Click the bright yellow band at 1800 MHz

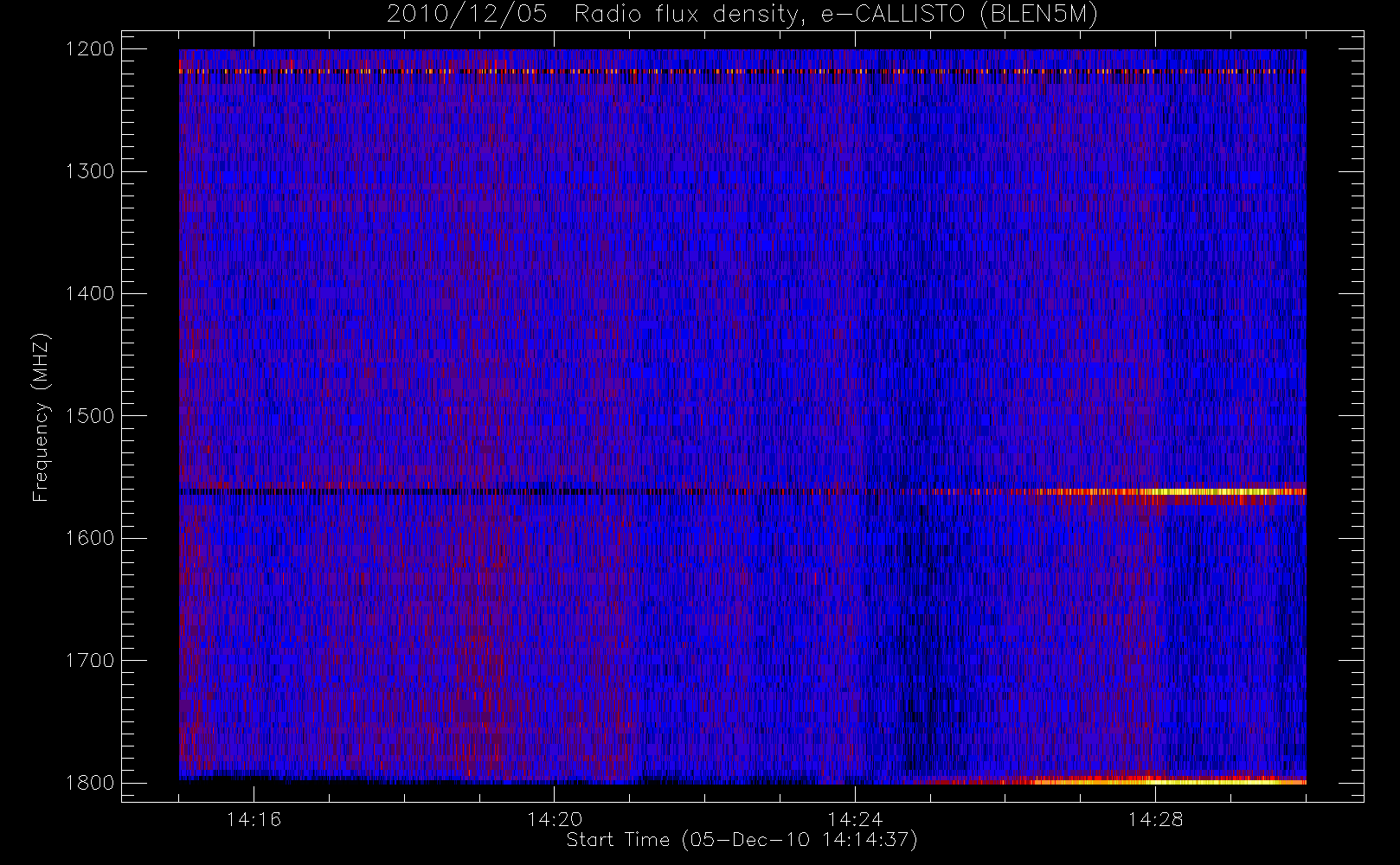(x=1168, y=781)
